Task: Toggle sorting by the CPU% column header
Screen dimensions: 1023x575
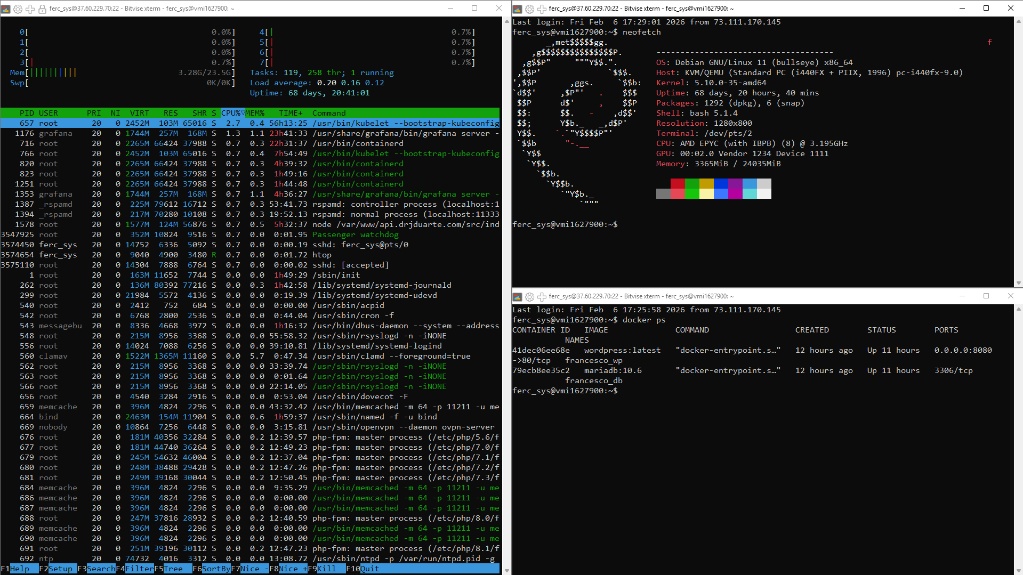Action: tap(232, 113)
